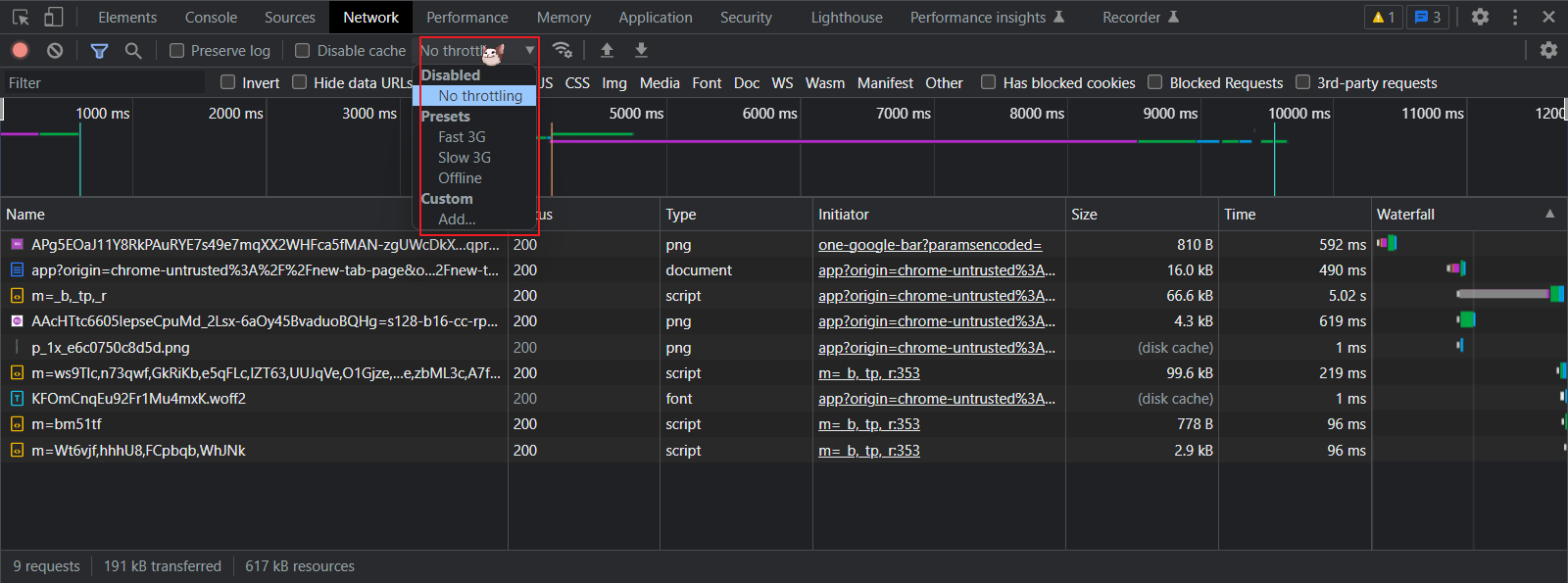
Task: Toggle the network filter funnel icon
Action: click(x=99, y=50)
